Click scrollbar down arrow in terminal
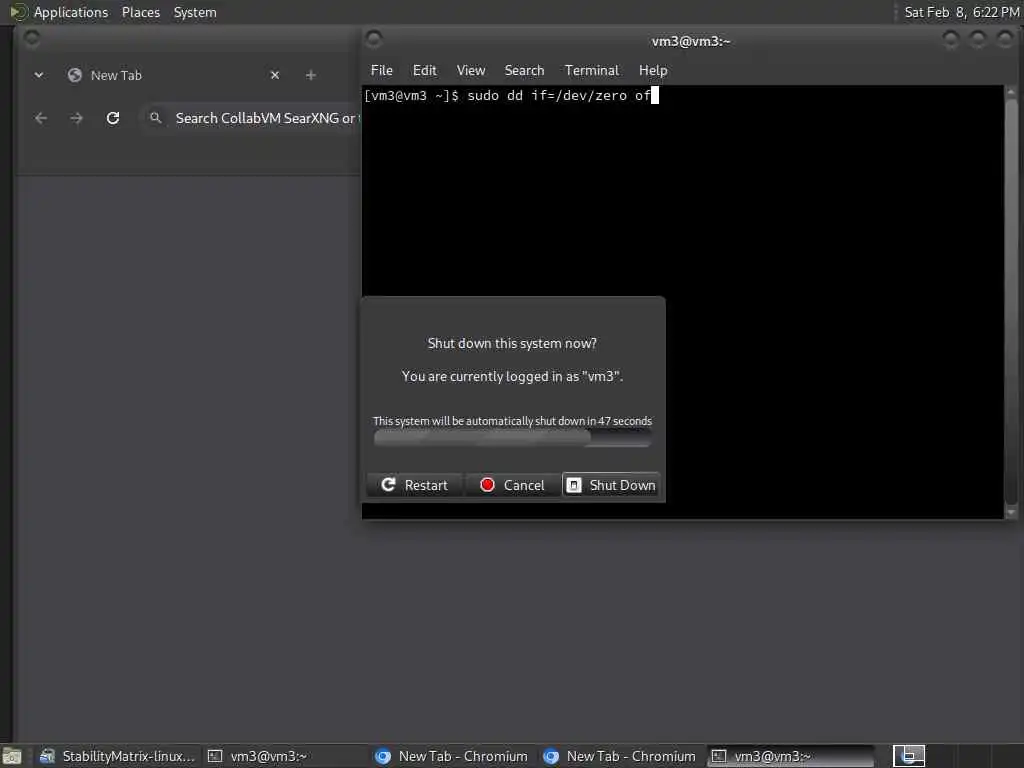 pyautogui.click(x=1011, y=513)
